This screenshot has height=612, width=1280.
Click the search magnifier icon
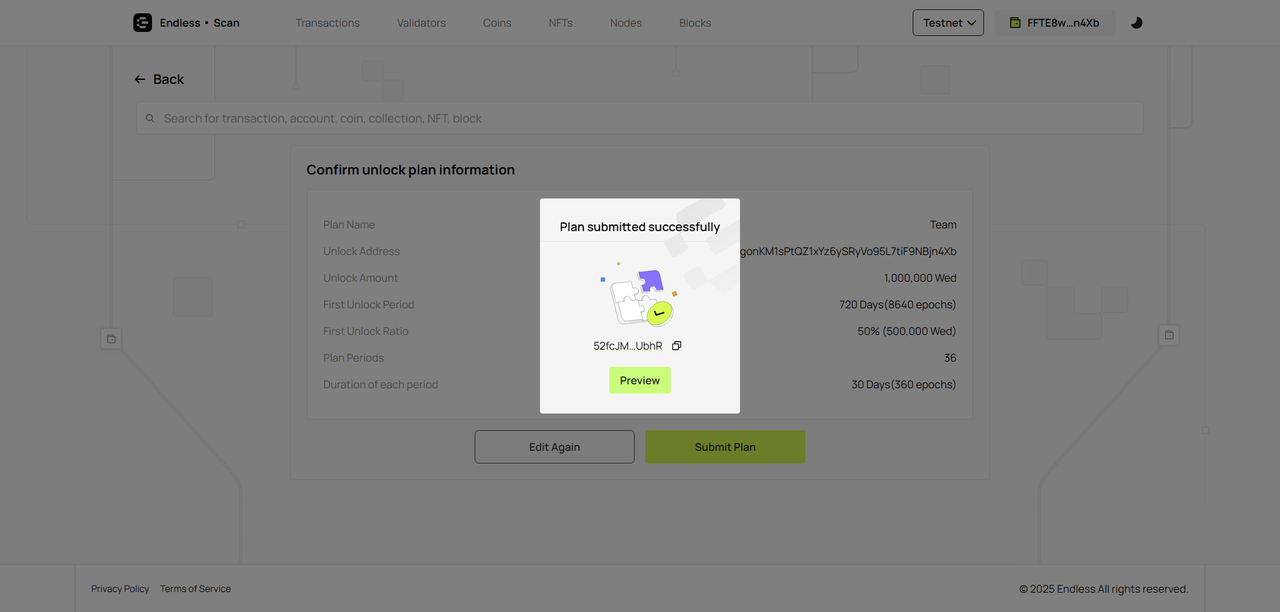[150, 118]
